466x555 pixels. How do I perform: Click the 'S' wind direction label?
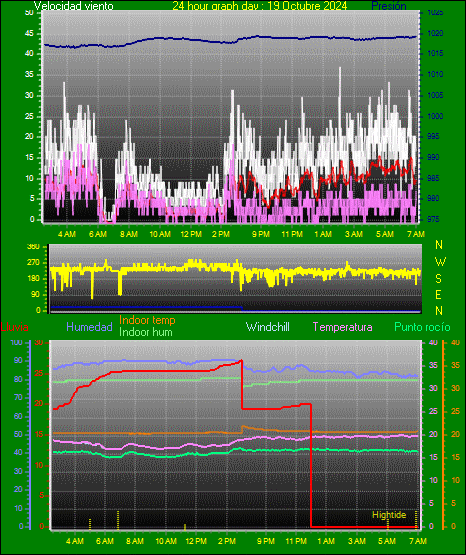point(438,279)
